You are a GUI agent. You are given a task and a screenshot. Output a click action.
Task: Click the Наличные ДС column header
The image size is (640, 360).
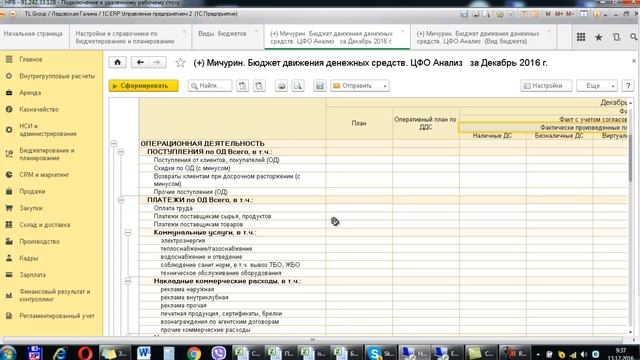click(x=492, y=136)
